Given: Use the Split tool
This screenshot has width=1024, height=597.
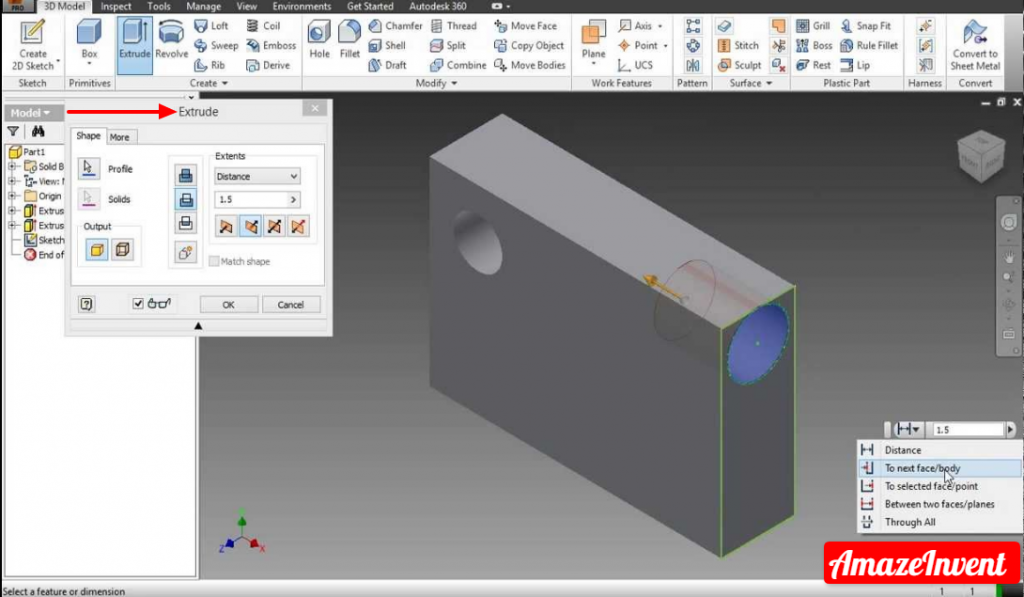Looking at the screenshot, I should tap(448, 45).
